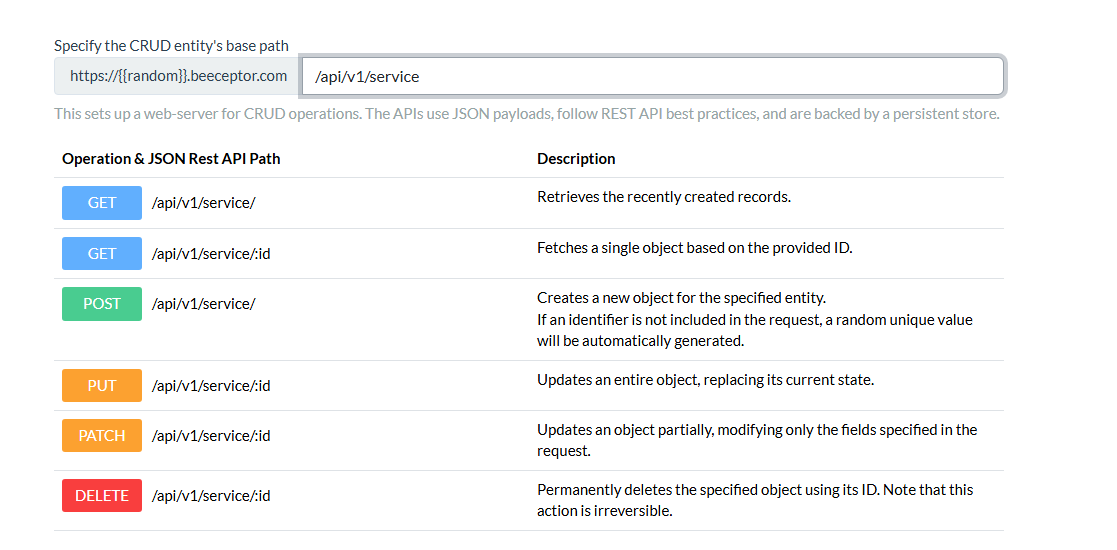This screenshot has height=550, width=1117.
Task: Click the red DELETE method badge
Action: [102, 495]
